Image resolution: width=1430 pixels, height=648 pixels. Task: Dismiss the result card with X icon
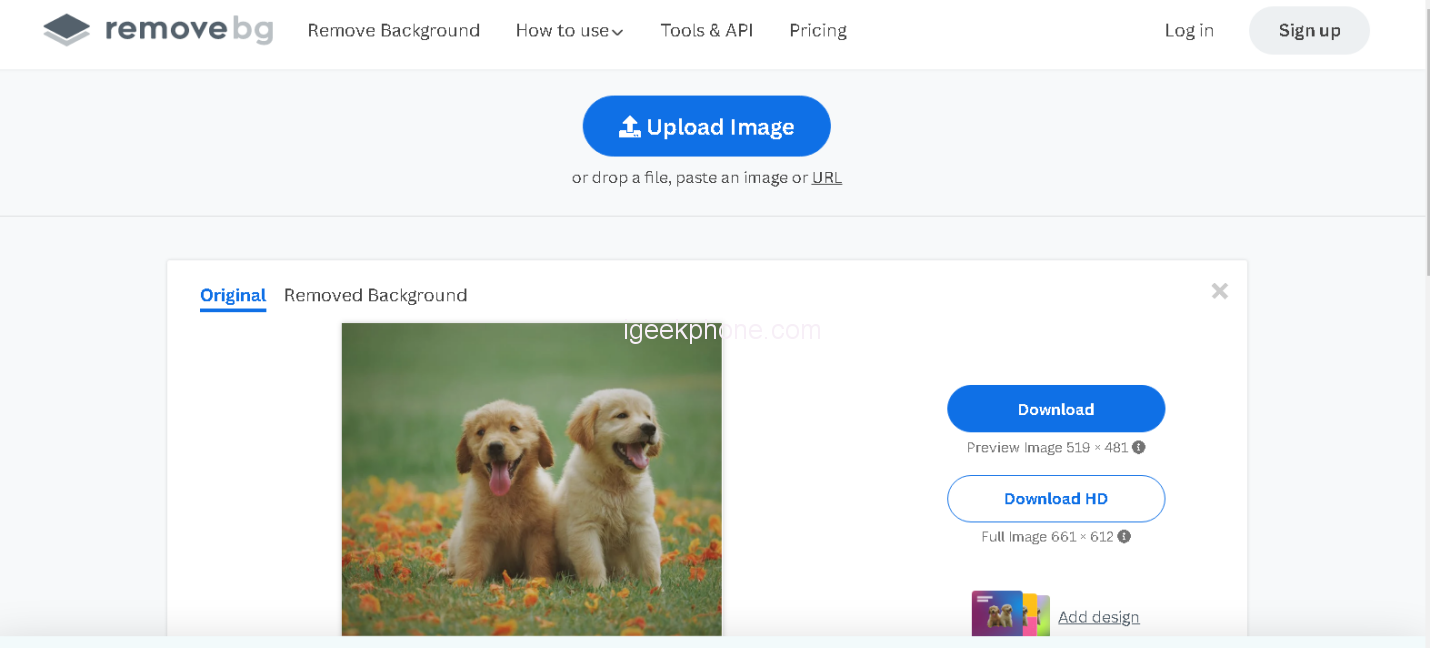click(x=1219, y=291)
